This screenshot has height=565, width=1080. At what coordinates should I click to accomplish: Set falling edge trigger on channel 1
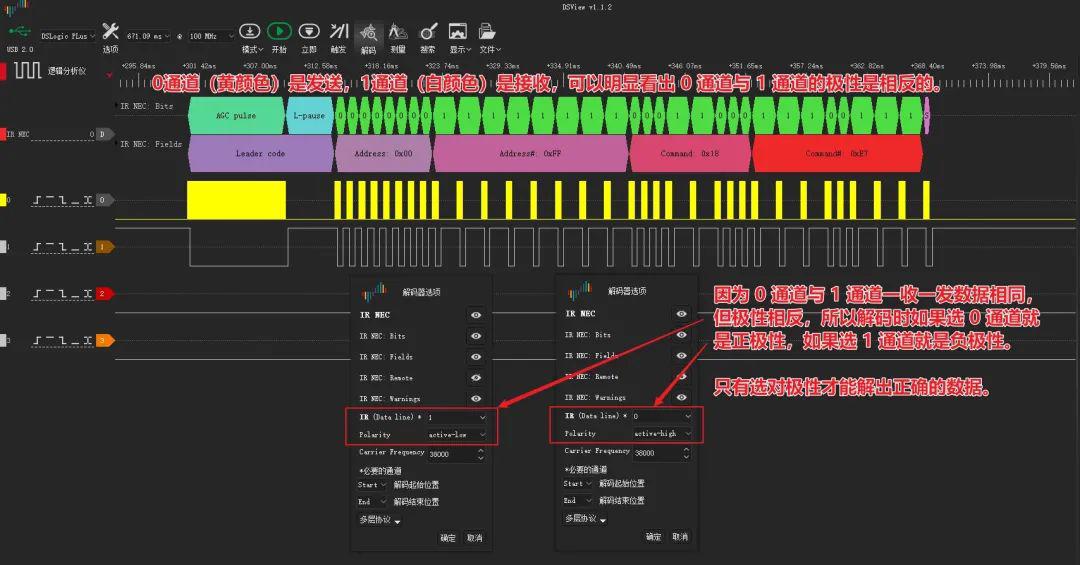pos(63,247)
